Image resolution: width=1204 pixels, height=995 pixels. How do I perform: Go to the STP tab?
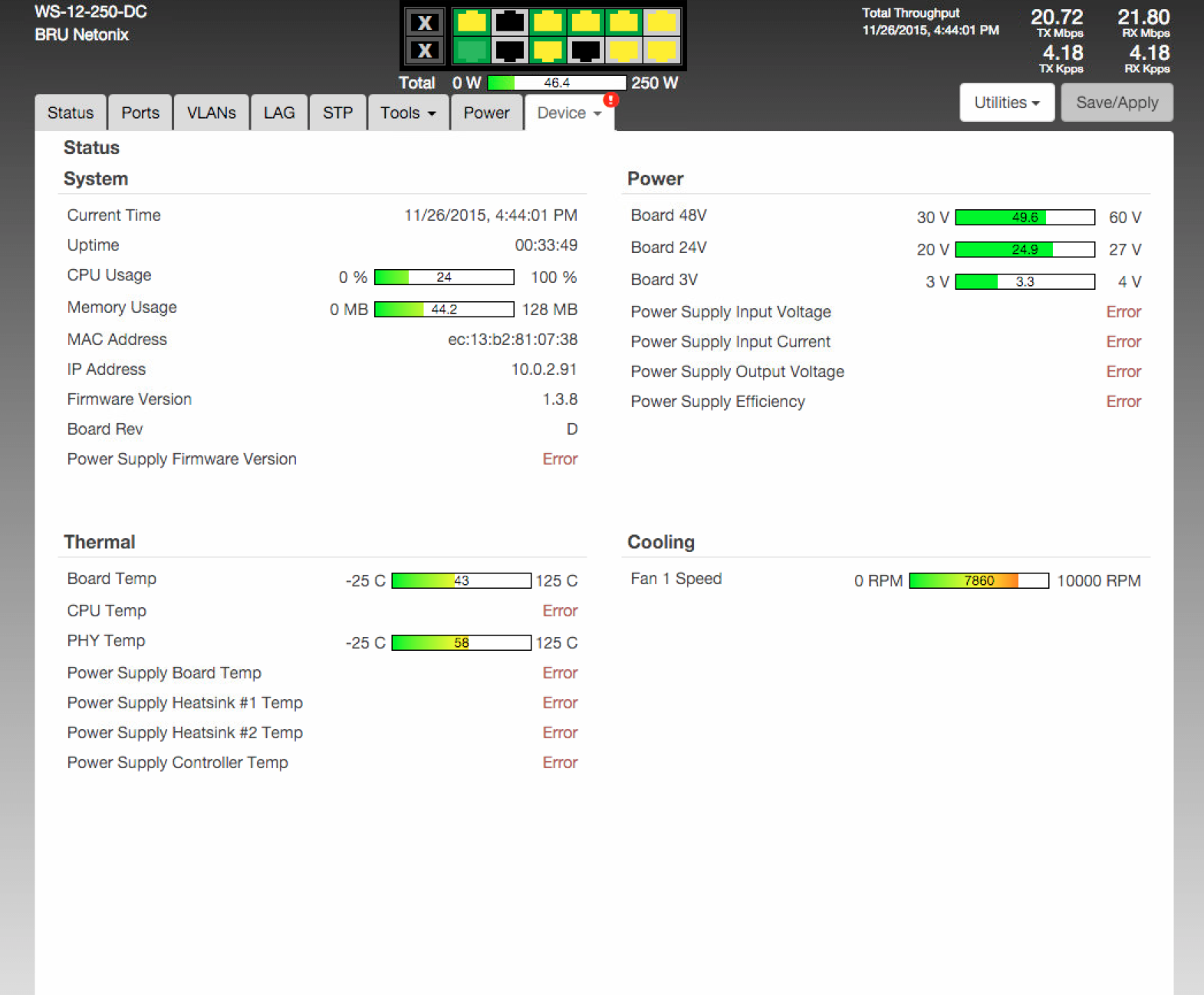[x=337, y=113]
